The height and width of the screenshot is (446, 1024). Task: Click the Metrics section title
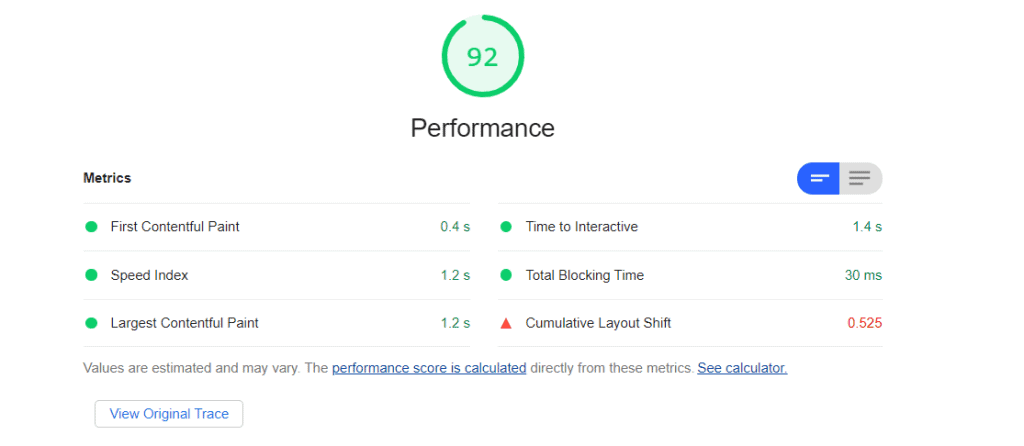click(x=107, y=178)
